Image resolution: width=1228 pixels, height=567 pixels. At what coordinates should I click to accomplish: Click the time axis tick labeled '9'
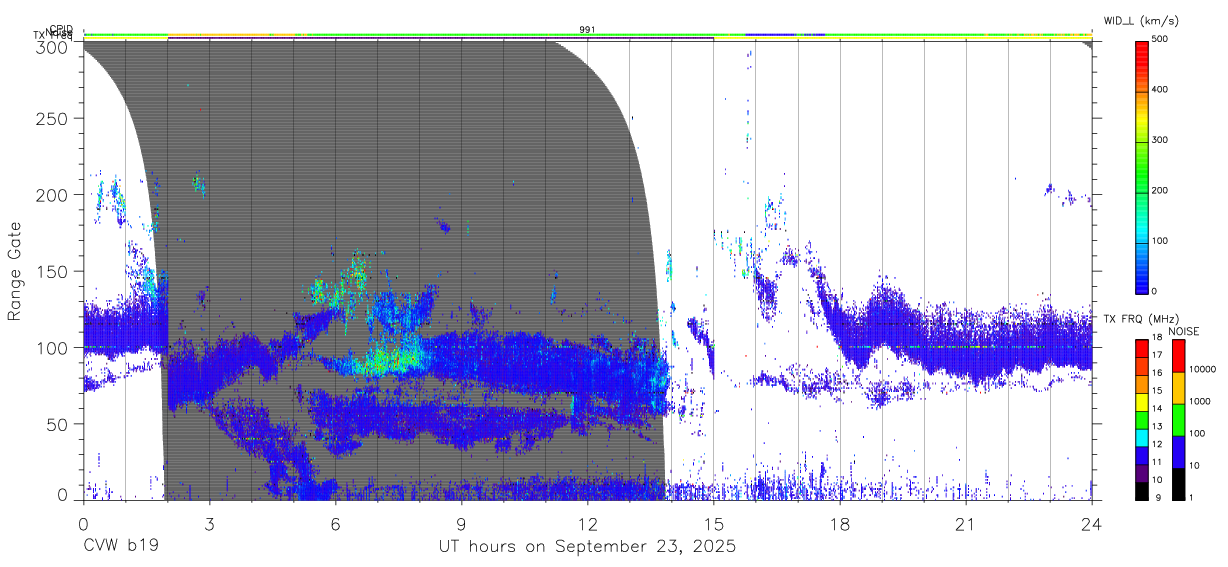[x=461, y=524]
